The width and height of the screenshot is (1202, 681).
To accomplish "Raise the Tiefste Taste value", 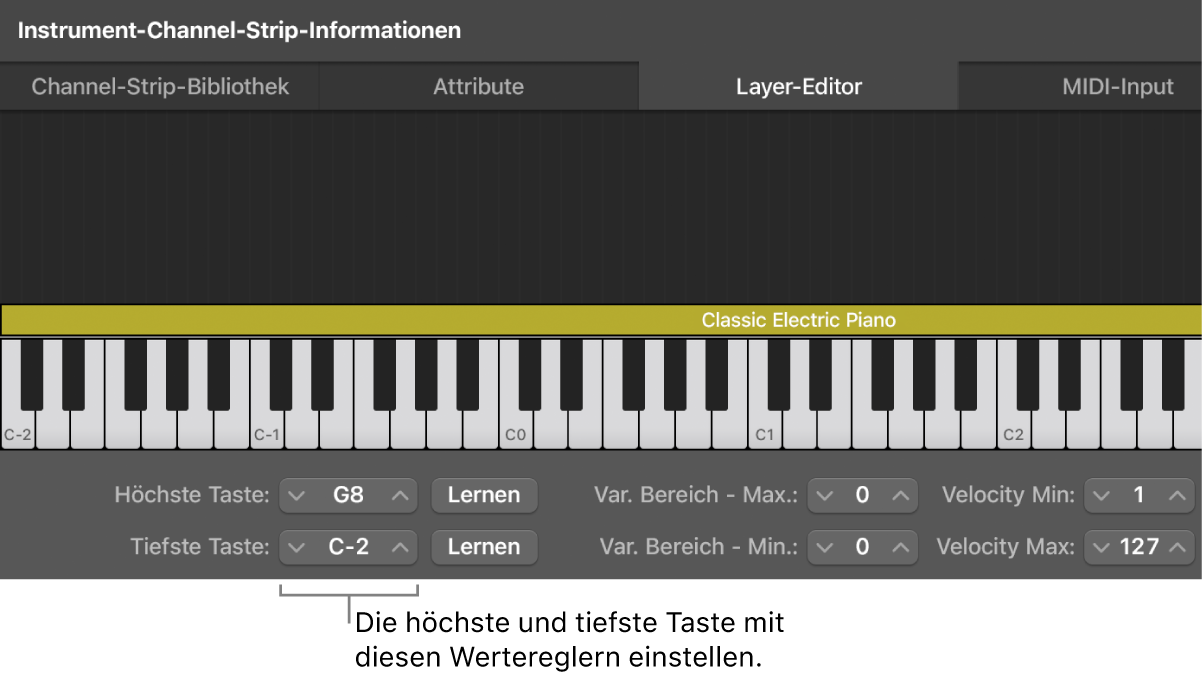I will (399, 547).
